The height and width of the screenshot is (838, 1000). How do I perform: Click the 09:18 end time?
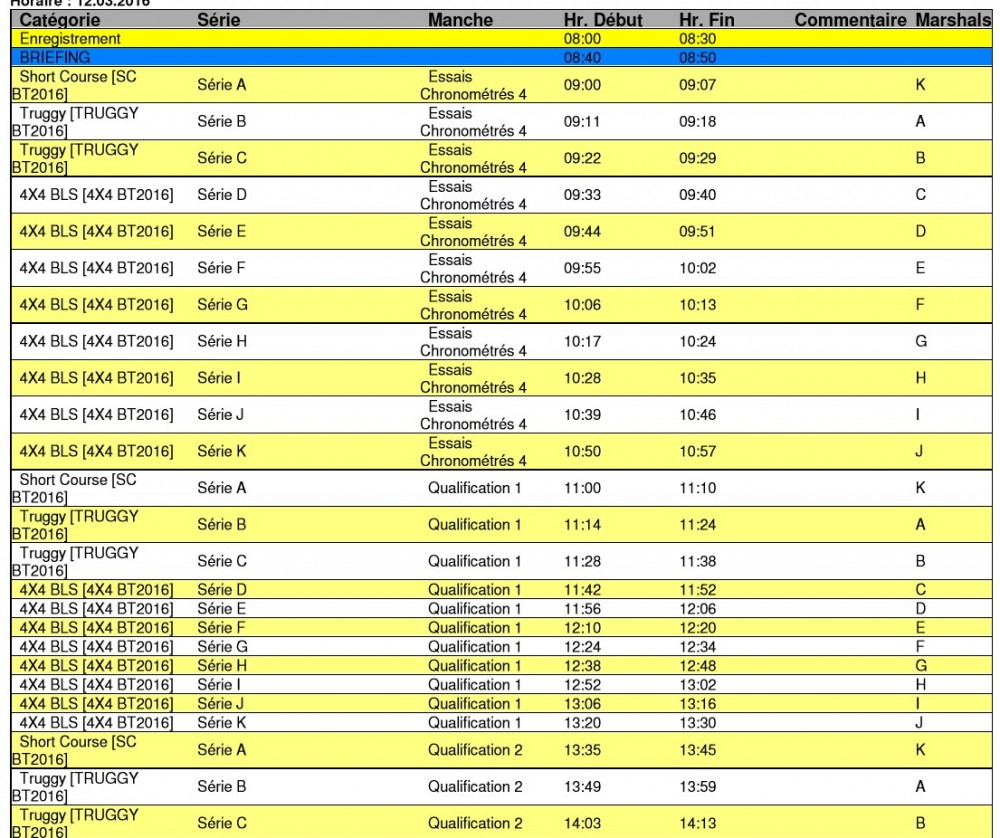tap(698, 121)
